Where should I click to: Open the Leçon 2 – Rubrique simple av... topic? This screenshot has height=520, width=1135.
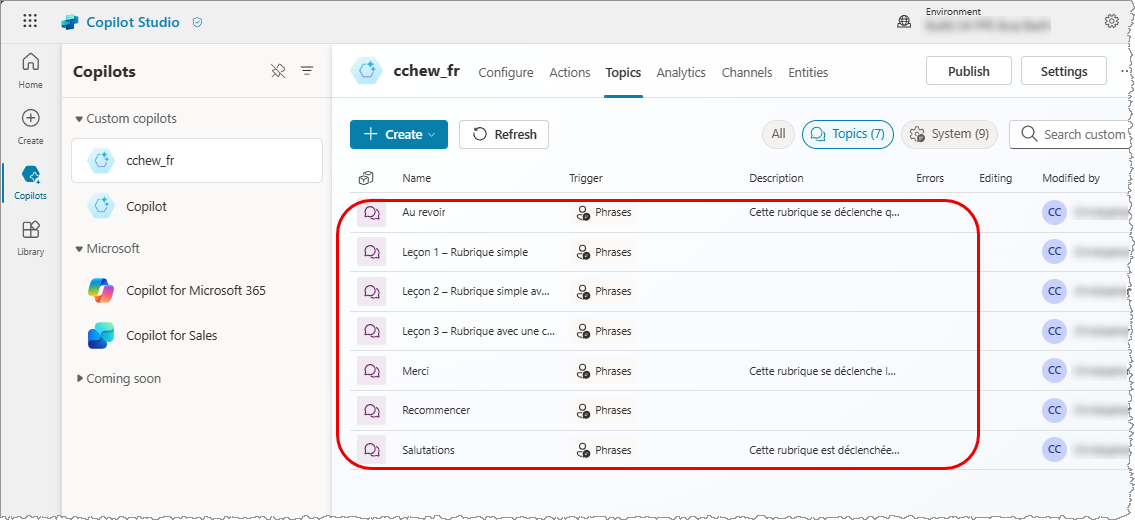pos(476,291)
